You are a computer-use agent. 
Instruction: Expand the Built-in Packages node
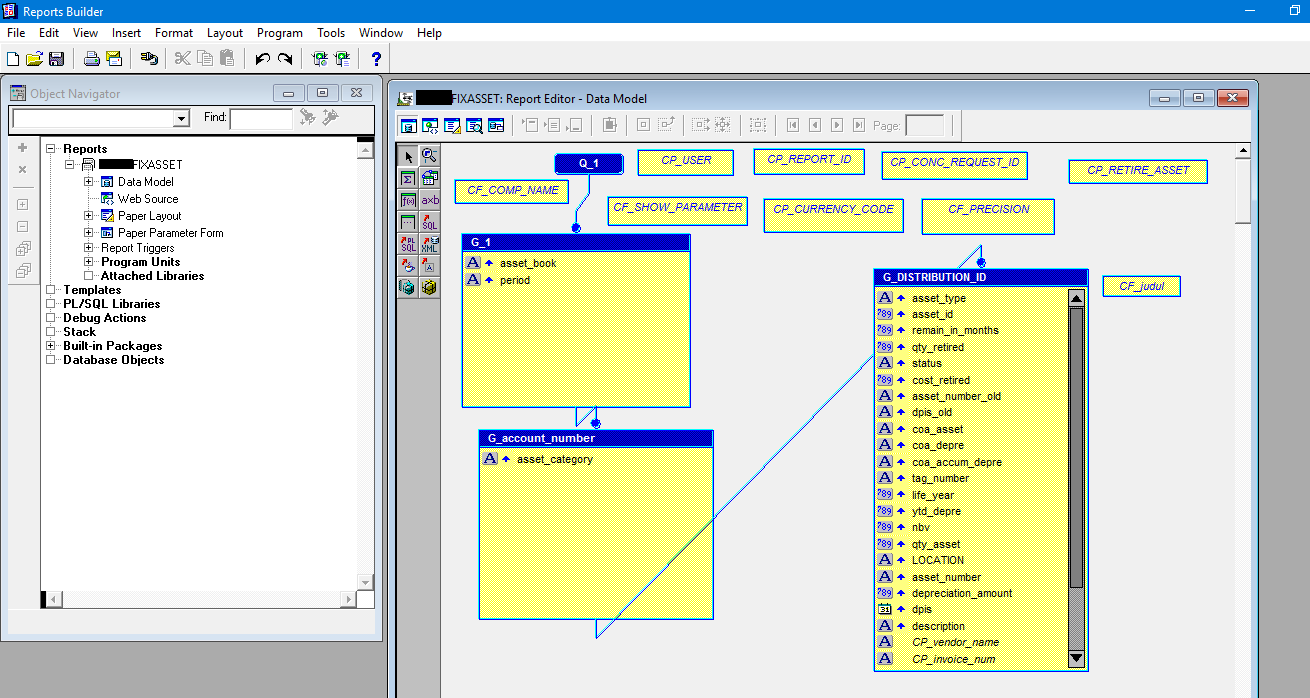(50, 347)
